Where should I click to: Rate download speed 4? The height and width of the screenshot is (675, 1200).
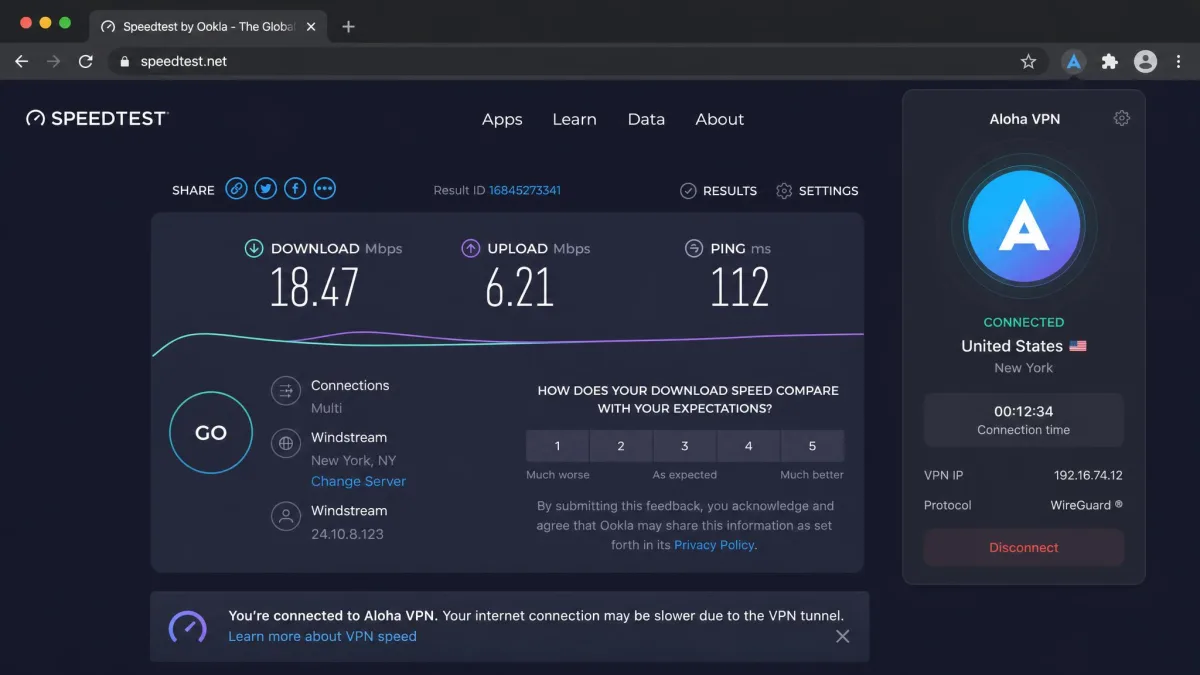748,446
